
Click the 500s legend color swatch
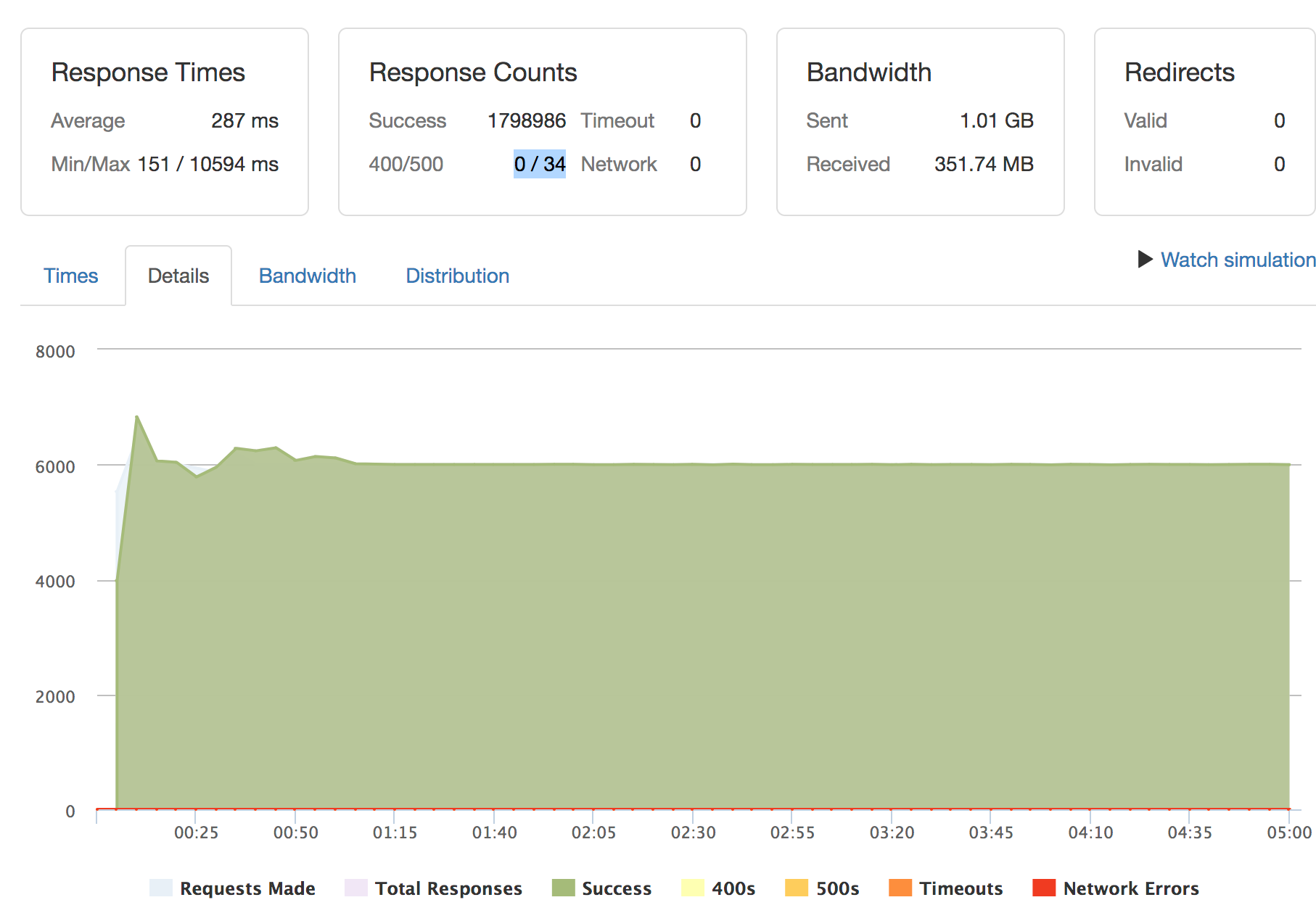point(797,888)
